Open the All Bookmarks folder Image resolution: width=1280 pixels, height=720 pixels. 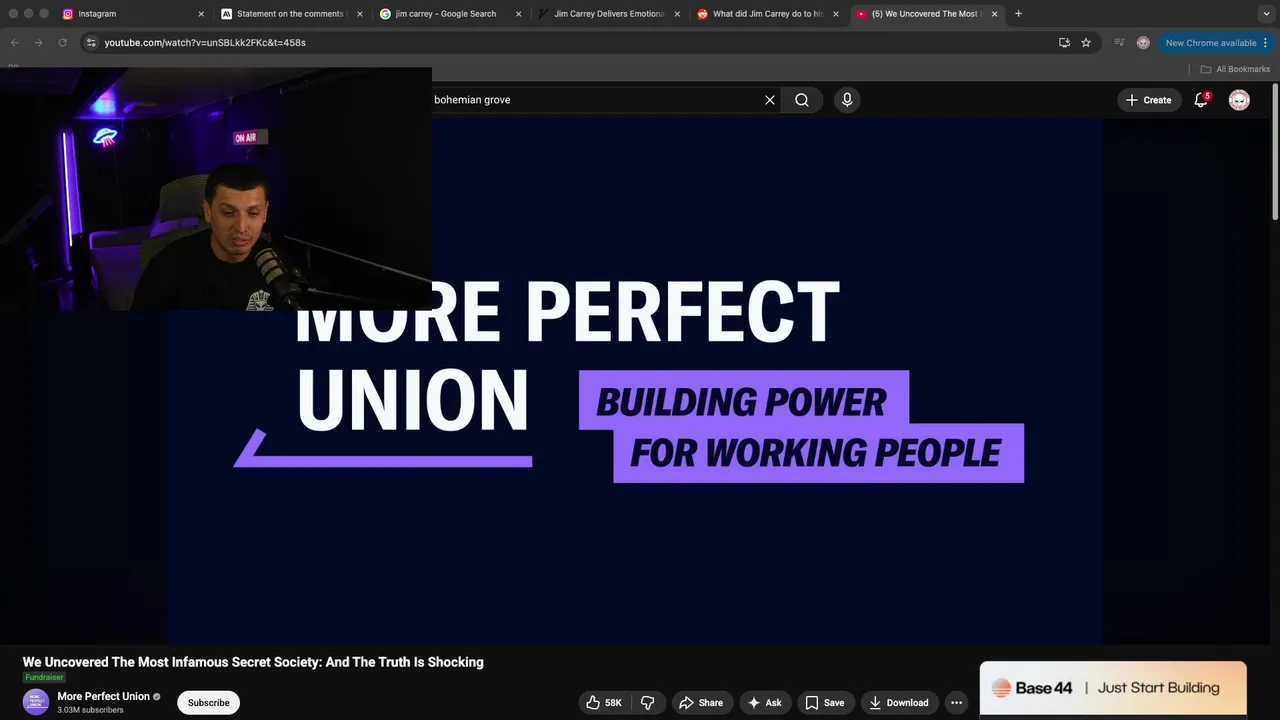pyautogui.click(x=1235, y=69)
